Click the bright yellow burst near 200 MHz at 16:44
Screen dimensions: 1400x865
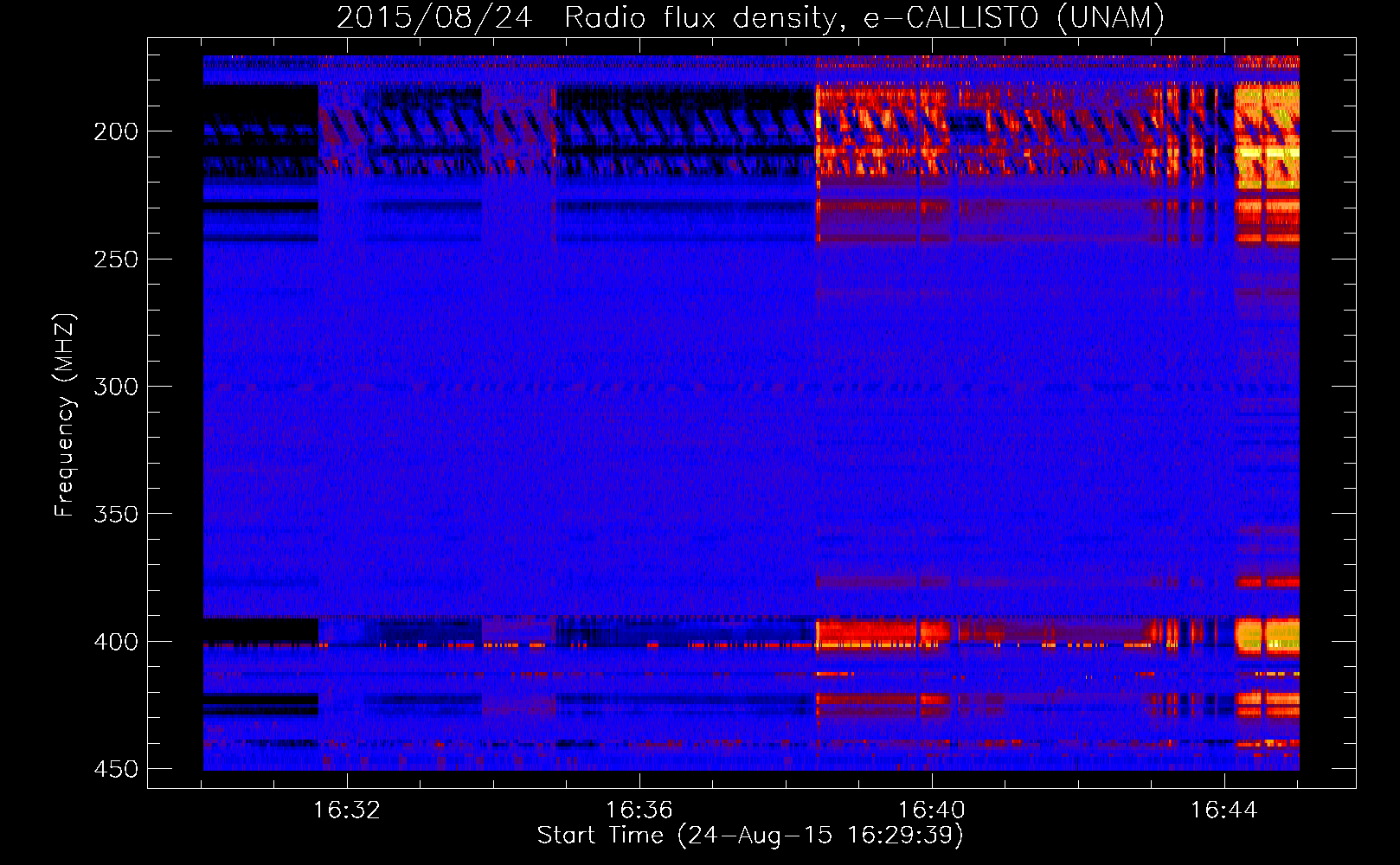[x=1267, y=136]
